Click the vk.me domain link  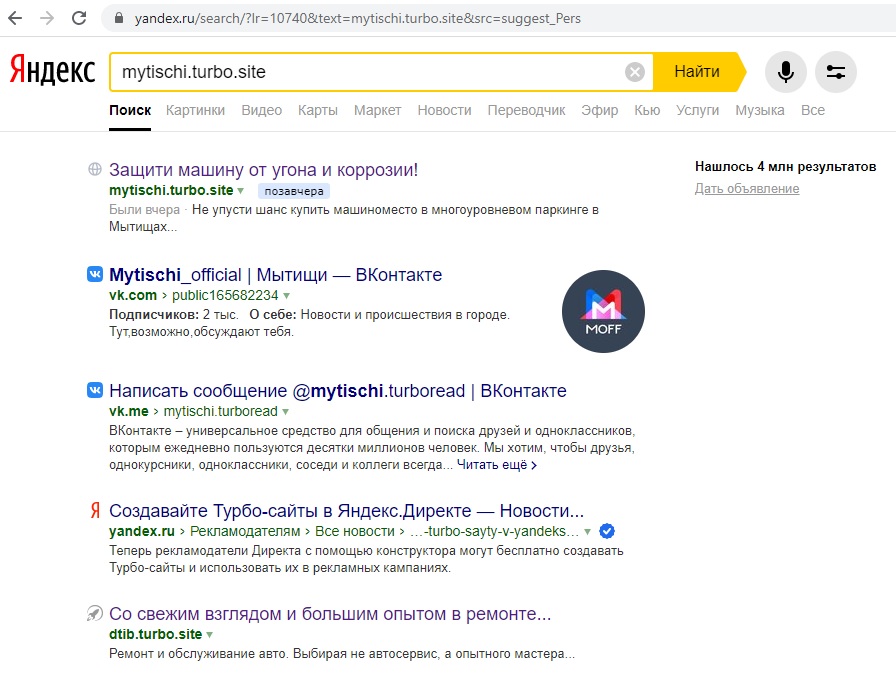(129, 411)
